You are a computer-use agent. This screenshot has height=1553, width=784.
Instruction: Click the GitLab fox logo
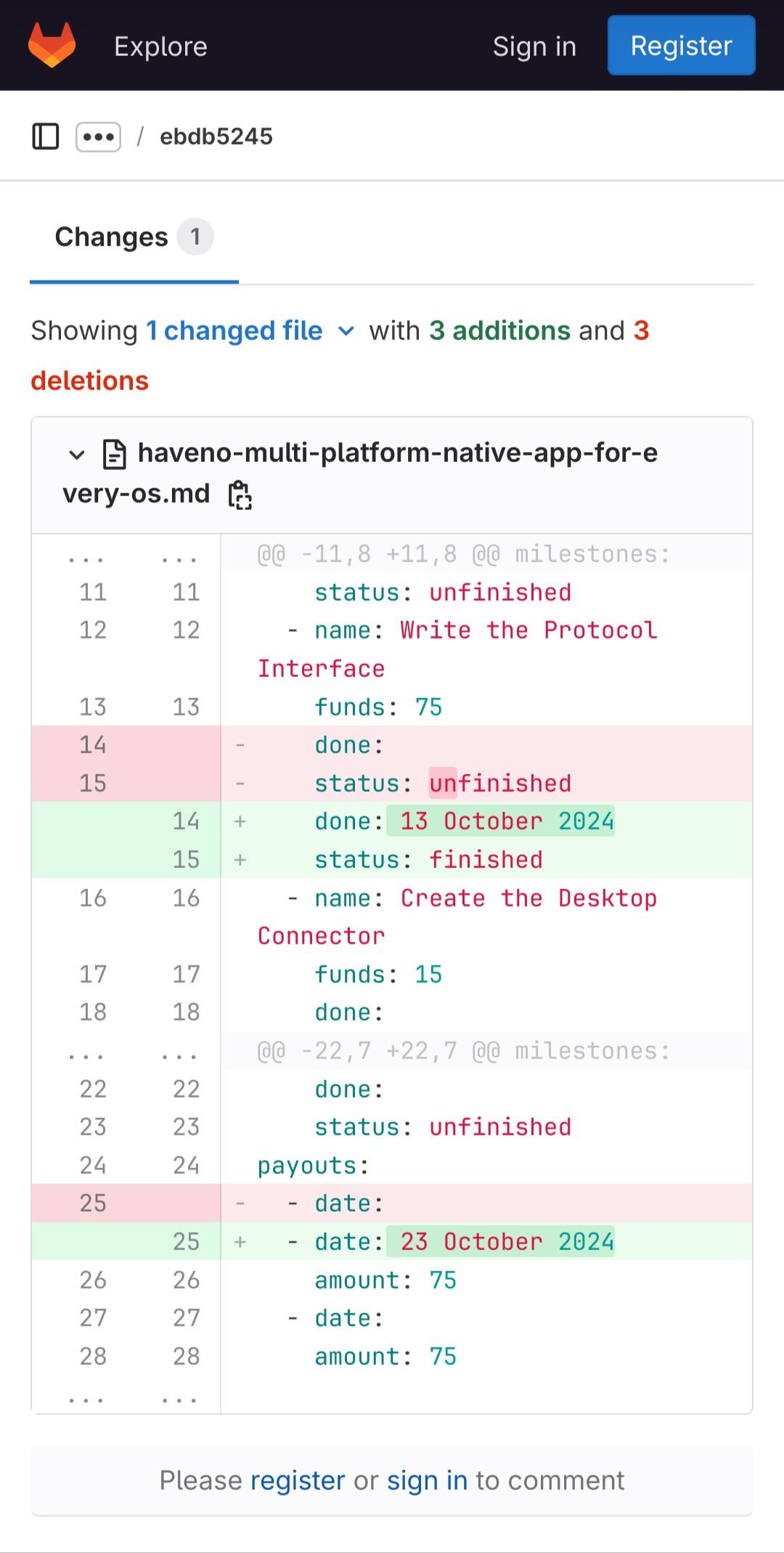click(x=52, y=45)
